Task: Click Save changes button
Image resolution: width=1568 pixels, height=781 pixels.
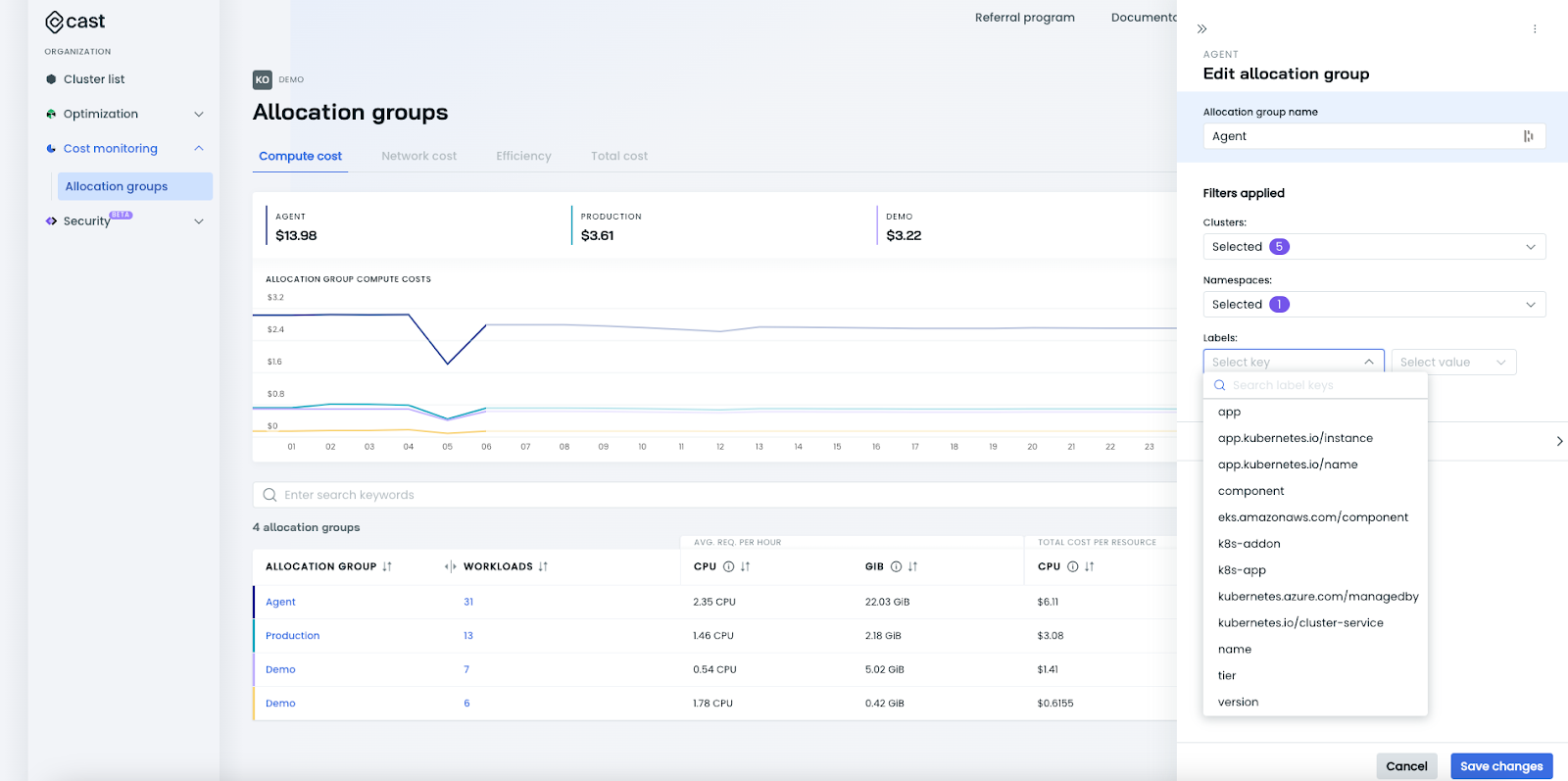Action: (x=1501, y=766)
